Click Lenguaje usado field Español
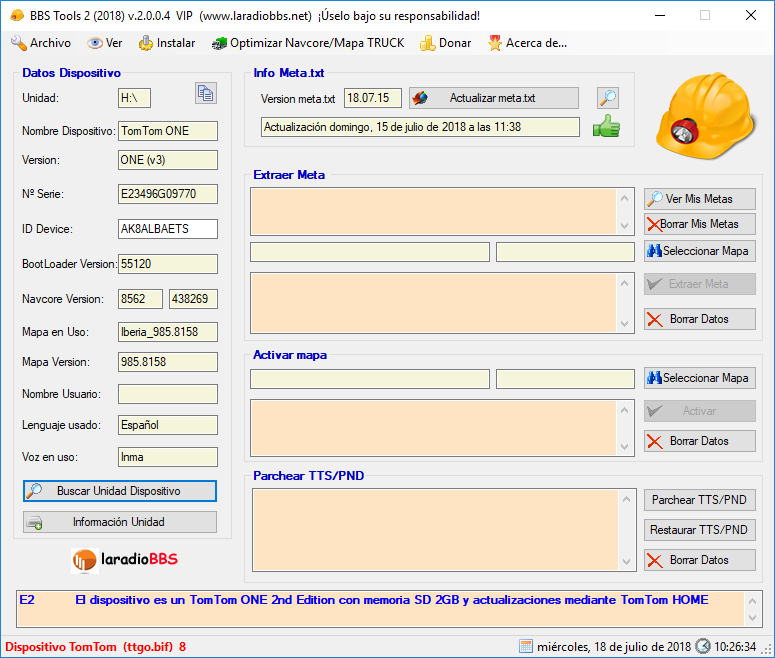 coord(168,425)
